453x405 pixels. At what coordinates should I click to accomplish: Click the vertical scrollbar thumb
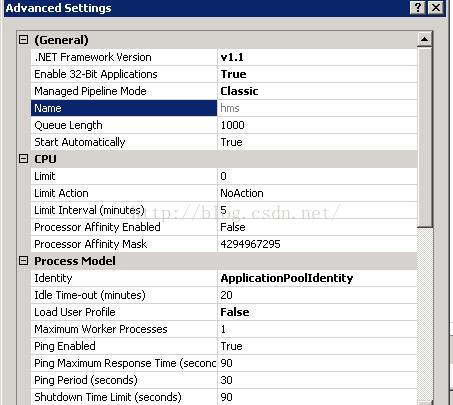[x=424, y=137]
